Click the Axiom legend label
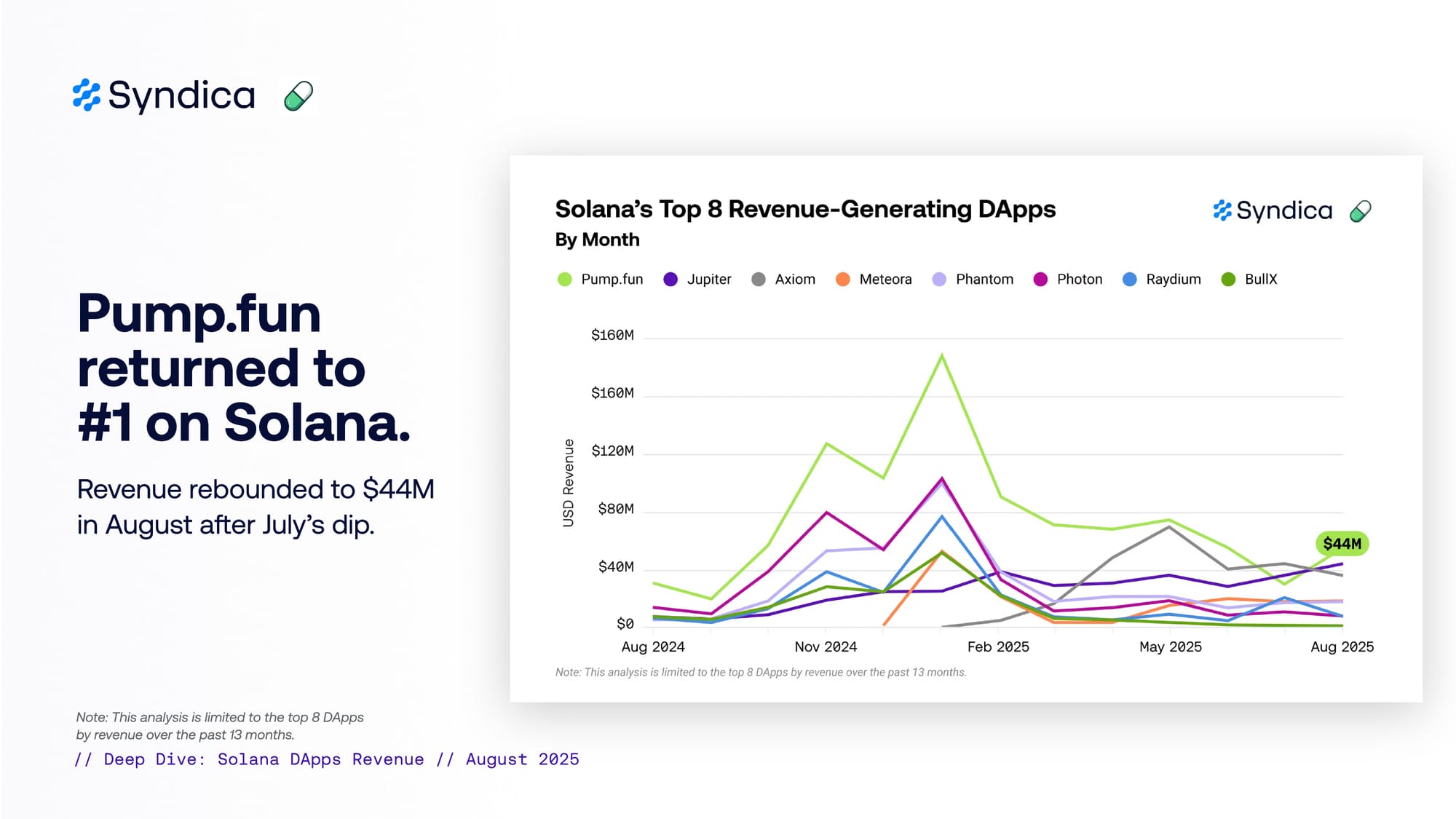This screenshot has width=1456, height=819. 795,280
